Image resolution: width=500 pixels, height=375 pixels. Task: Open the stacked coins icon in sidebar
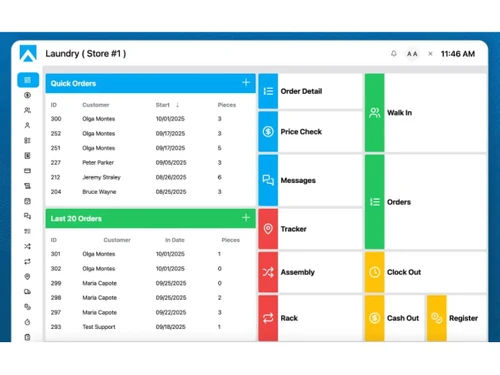[x=28, y=307]
